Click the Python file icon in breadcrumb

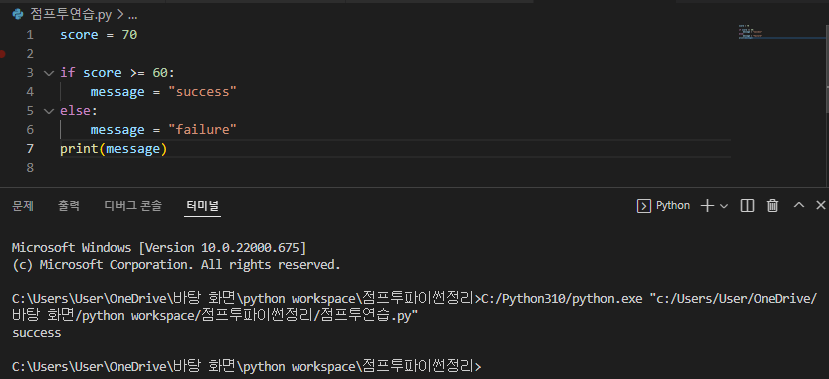click(x=19, y=14)
